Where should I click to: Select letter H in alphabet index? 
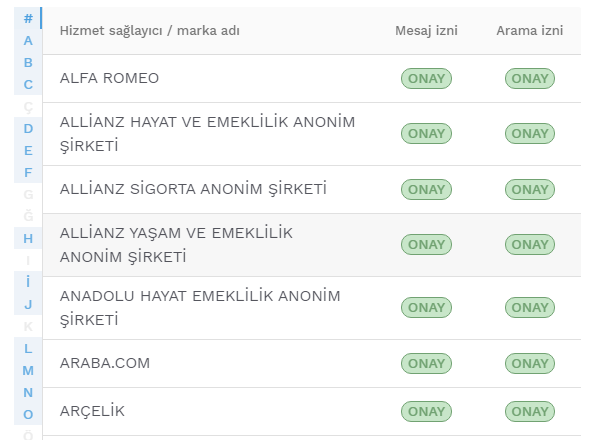pos(28,238)
